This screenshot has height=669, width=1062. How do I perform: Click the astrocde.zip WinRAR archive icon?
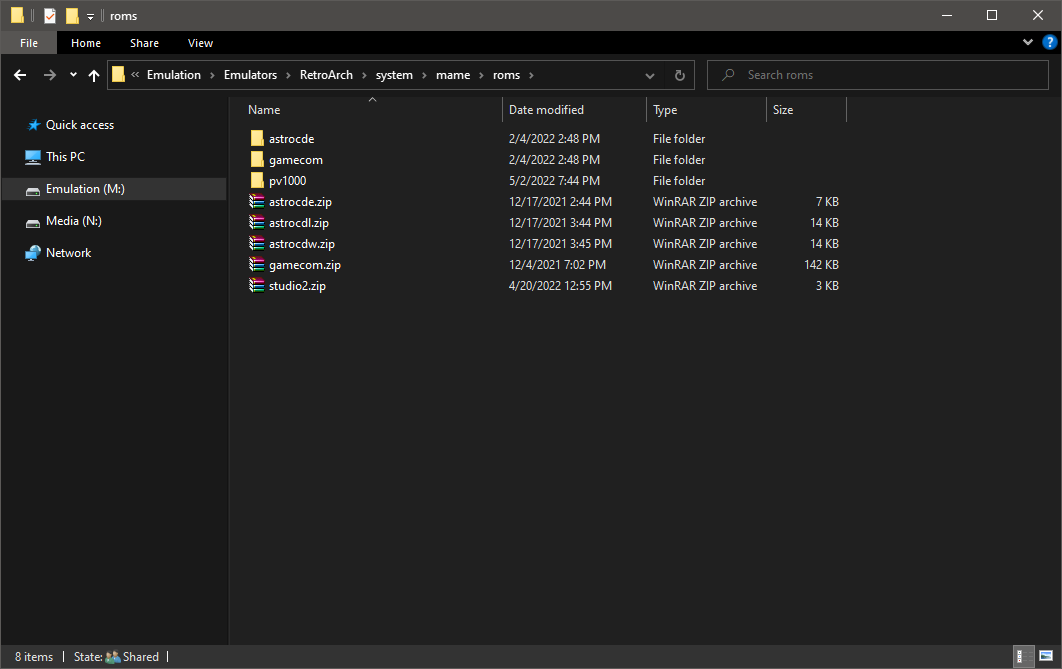coord(257,202)
